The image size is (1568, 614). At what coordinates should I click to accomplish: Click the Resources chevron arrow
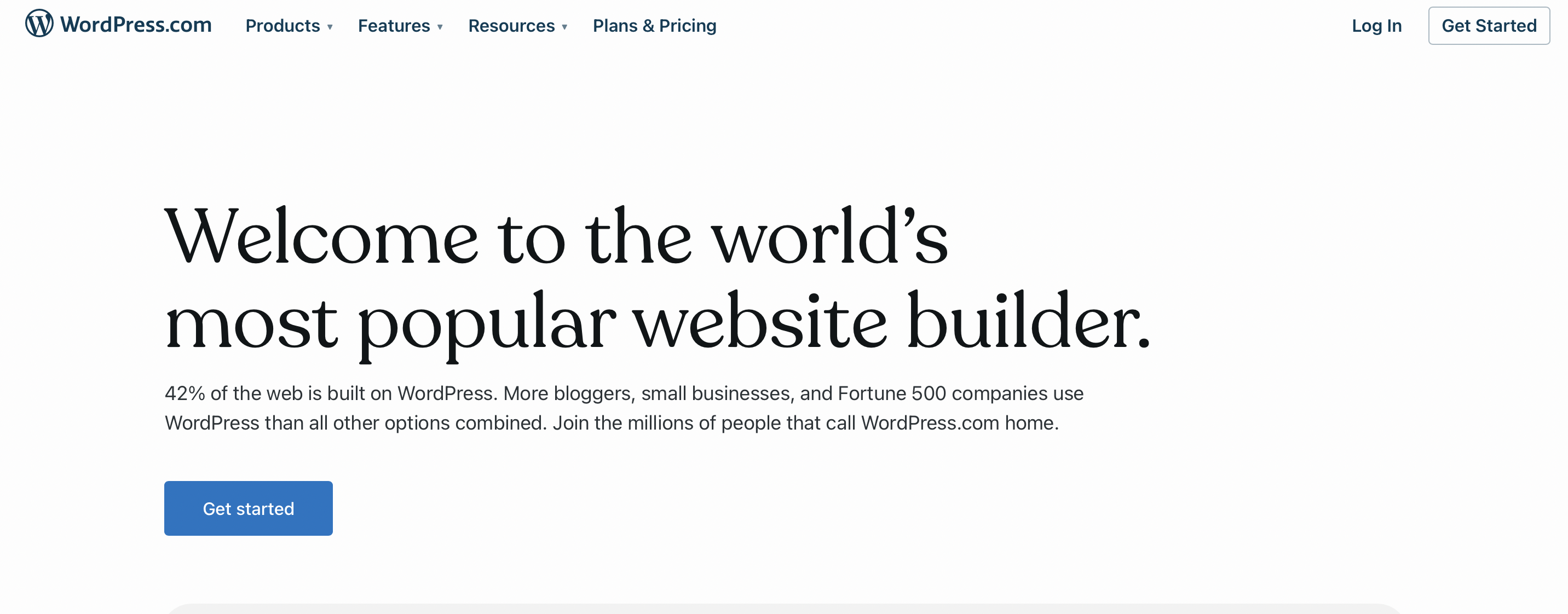564,27
